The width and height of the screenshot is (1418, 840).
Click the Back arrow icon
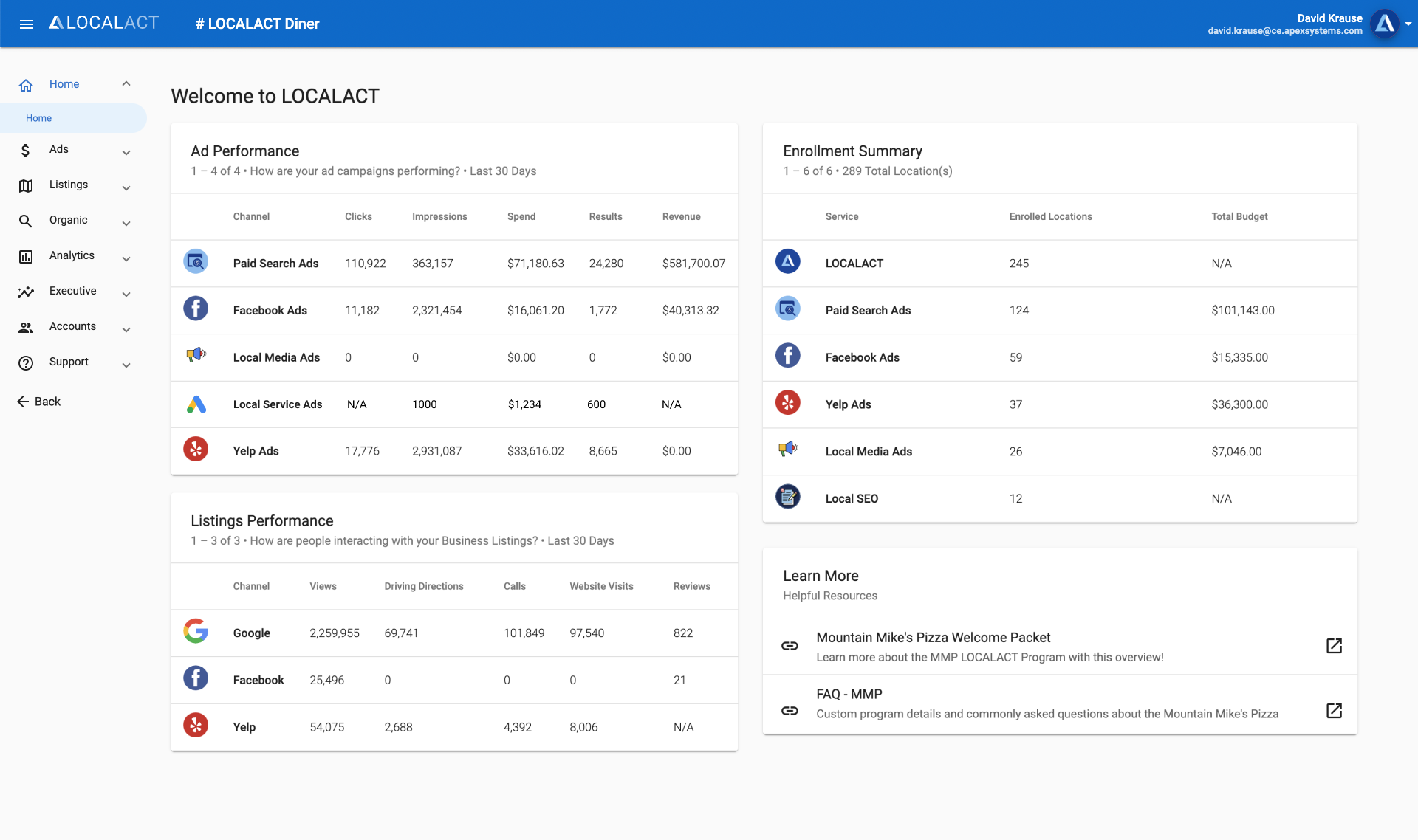coord(23,402)
